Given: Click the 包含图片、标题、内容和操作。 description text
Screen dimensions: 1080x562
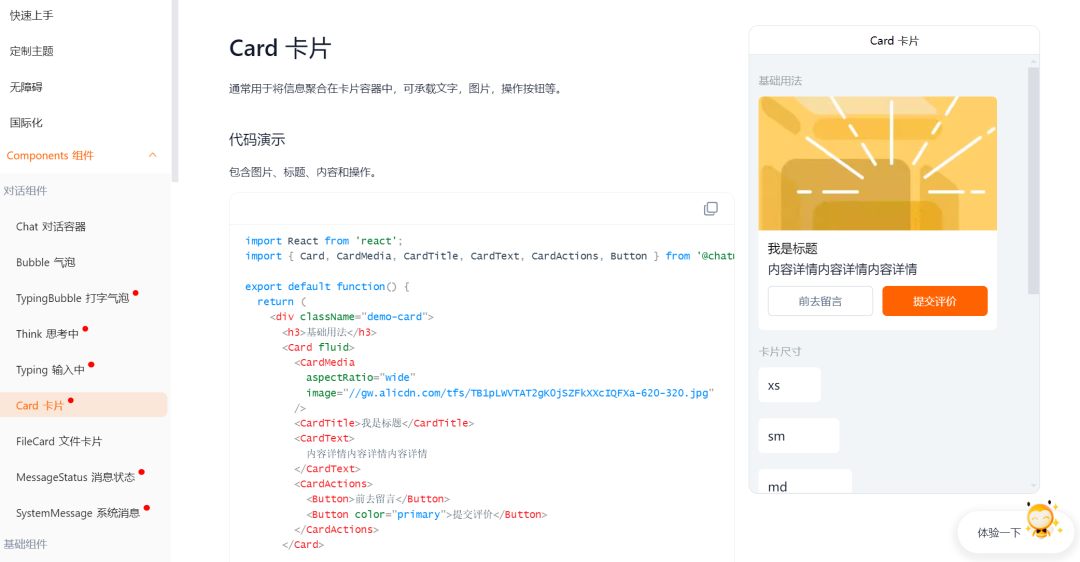Looking at the screenshot, I should (304, 172).
